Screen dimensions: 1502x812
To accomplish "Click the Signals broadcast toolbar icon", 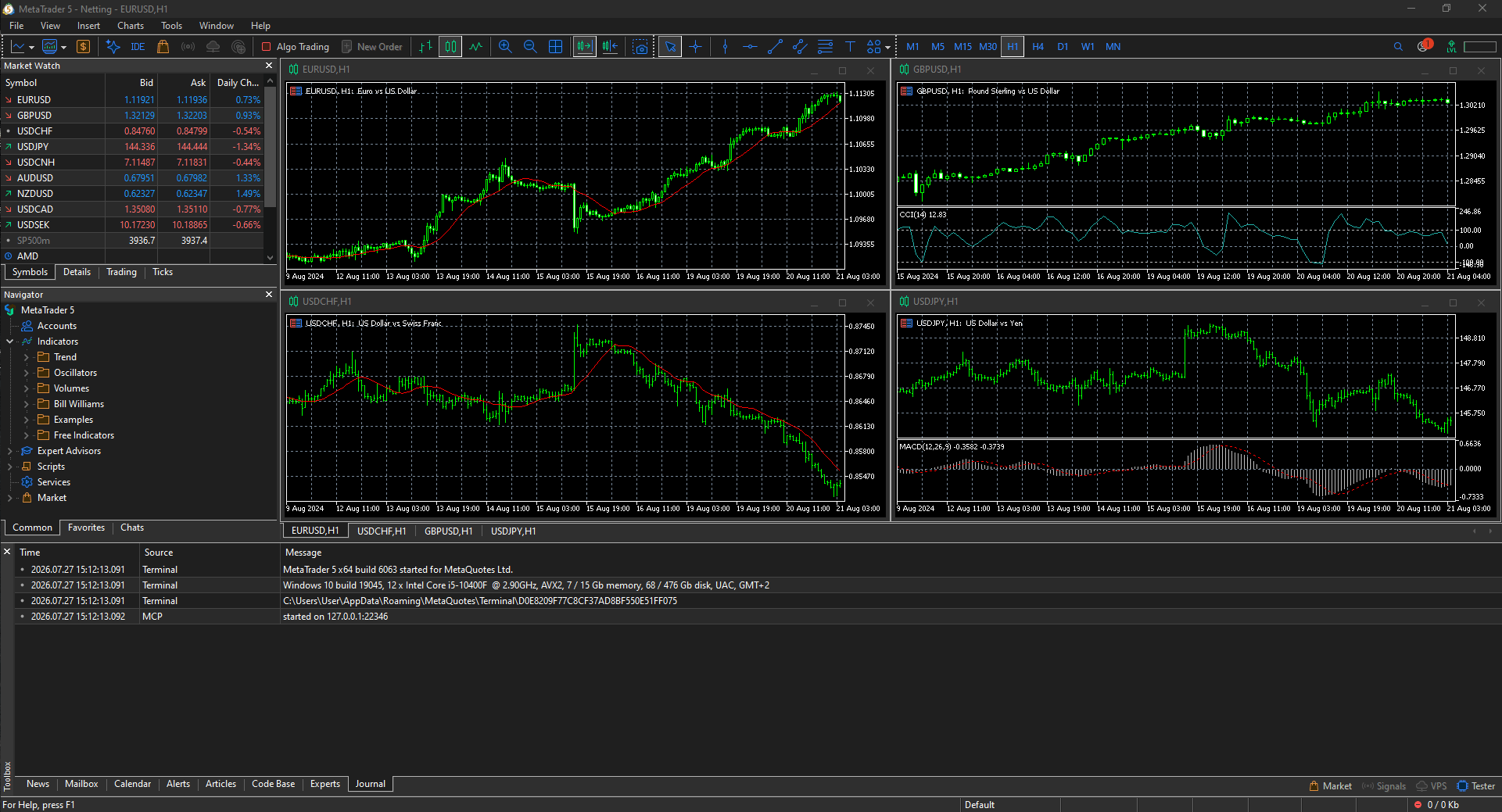I will pyautogui.click(x=188, y=47).
